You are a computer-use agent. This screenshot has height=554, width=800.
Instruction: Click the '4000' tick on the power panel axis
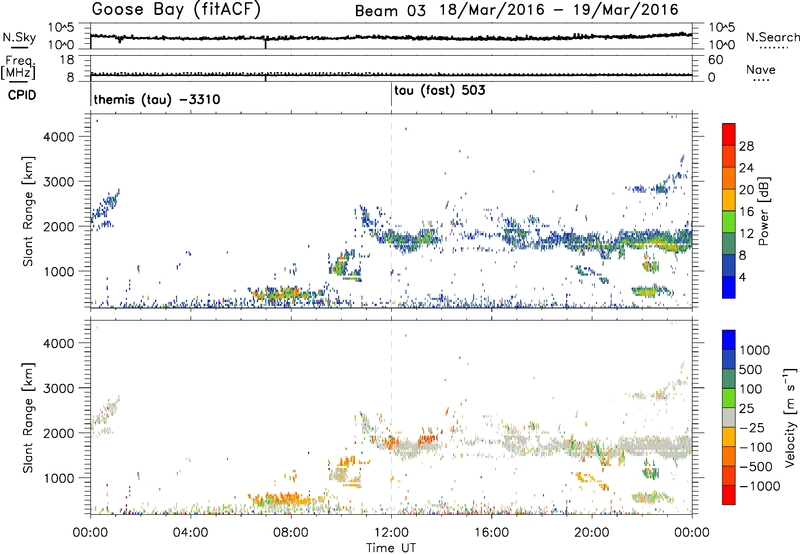(x=59, y=137)
